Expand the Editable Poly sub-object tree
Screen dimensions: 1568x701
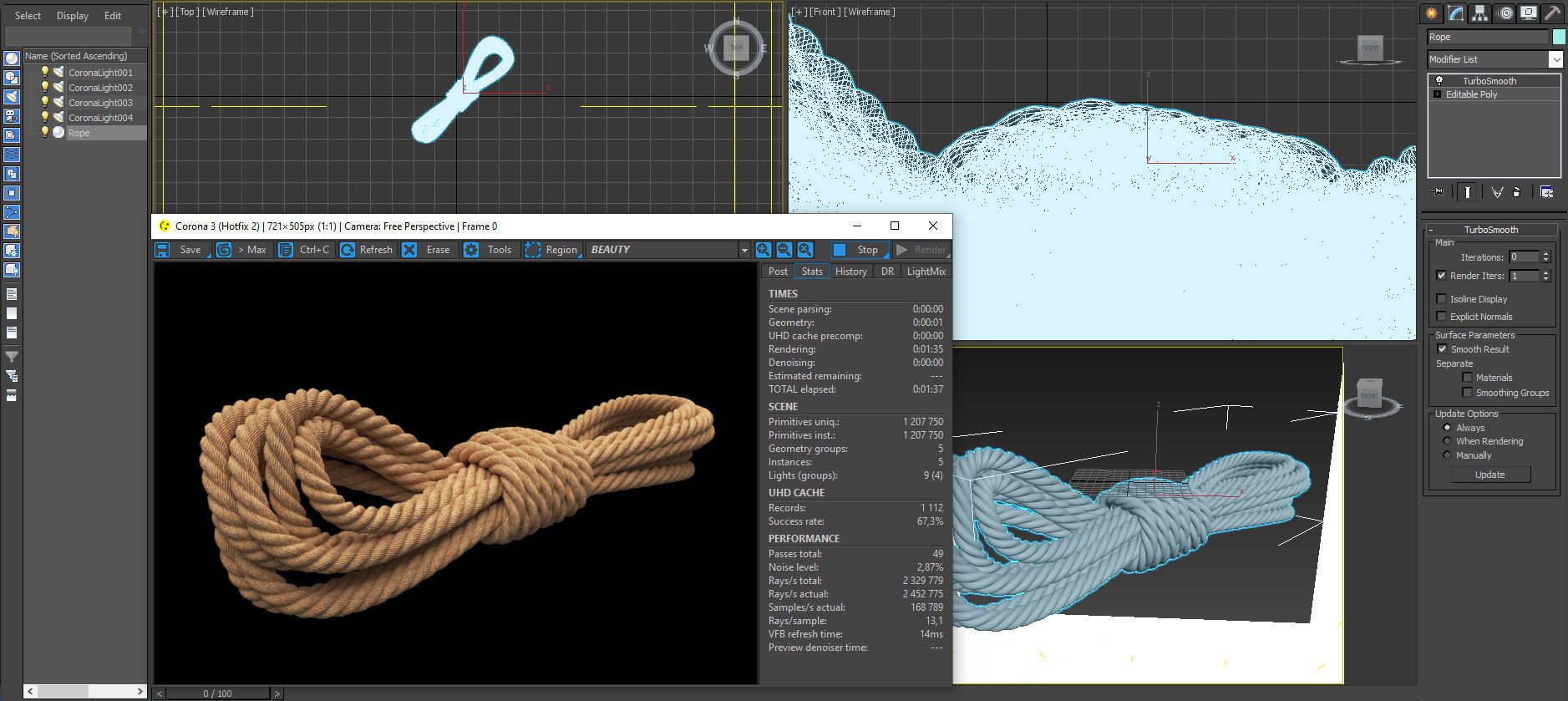tap(1437, 94)
